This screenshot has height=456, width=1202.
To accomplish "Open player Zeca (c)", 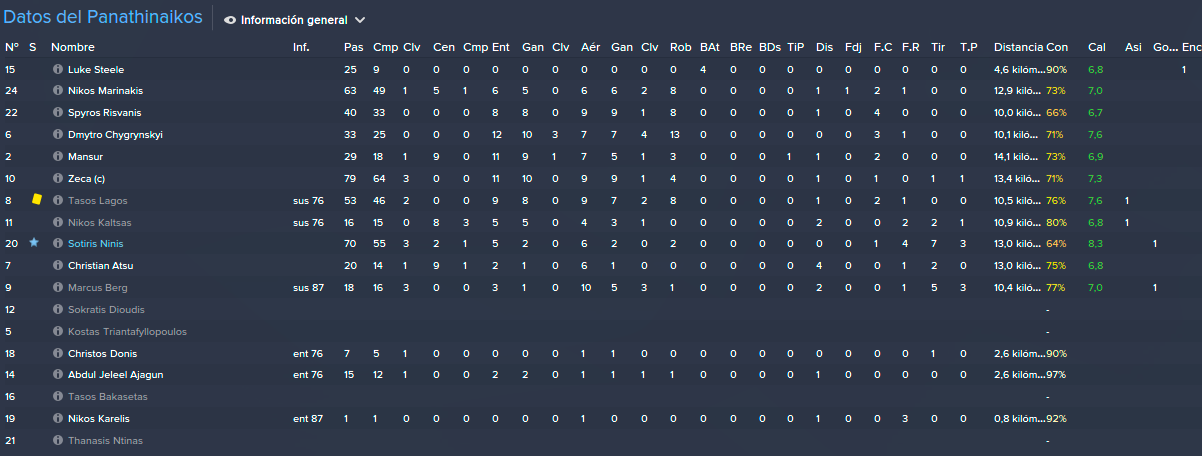I will [86, 179].
